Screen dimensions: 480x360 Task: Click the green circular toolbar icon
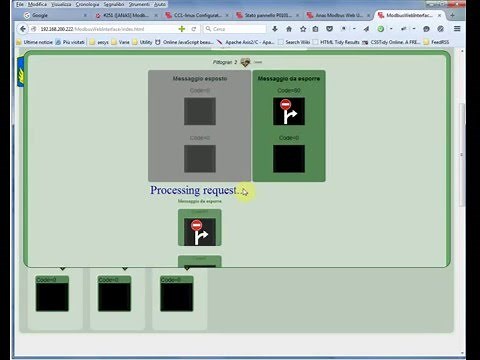381,29
